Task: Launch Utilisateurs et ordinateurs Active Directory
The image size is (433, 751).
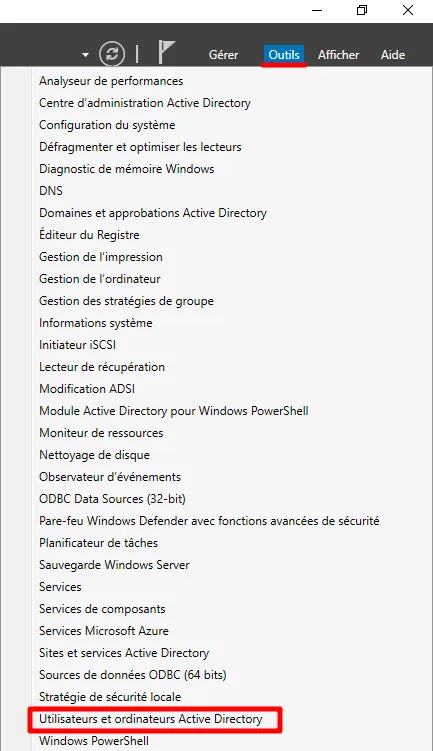Action: click(151, 719)
